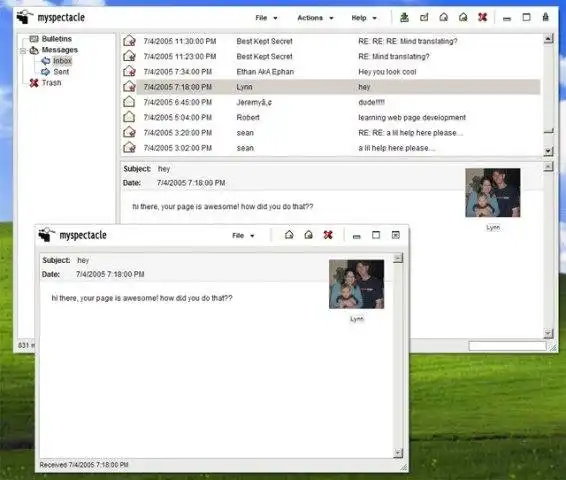Click scroll-down arrow in the message window
The width and height of the screenshot is (566, 480).
tap(398, 453)
